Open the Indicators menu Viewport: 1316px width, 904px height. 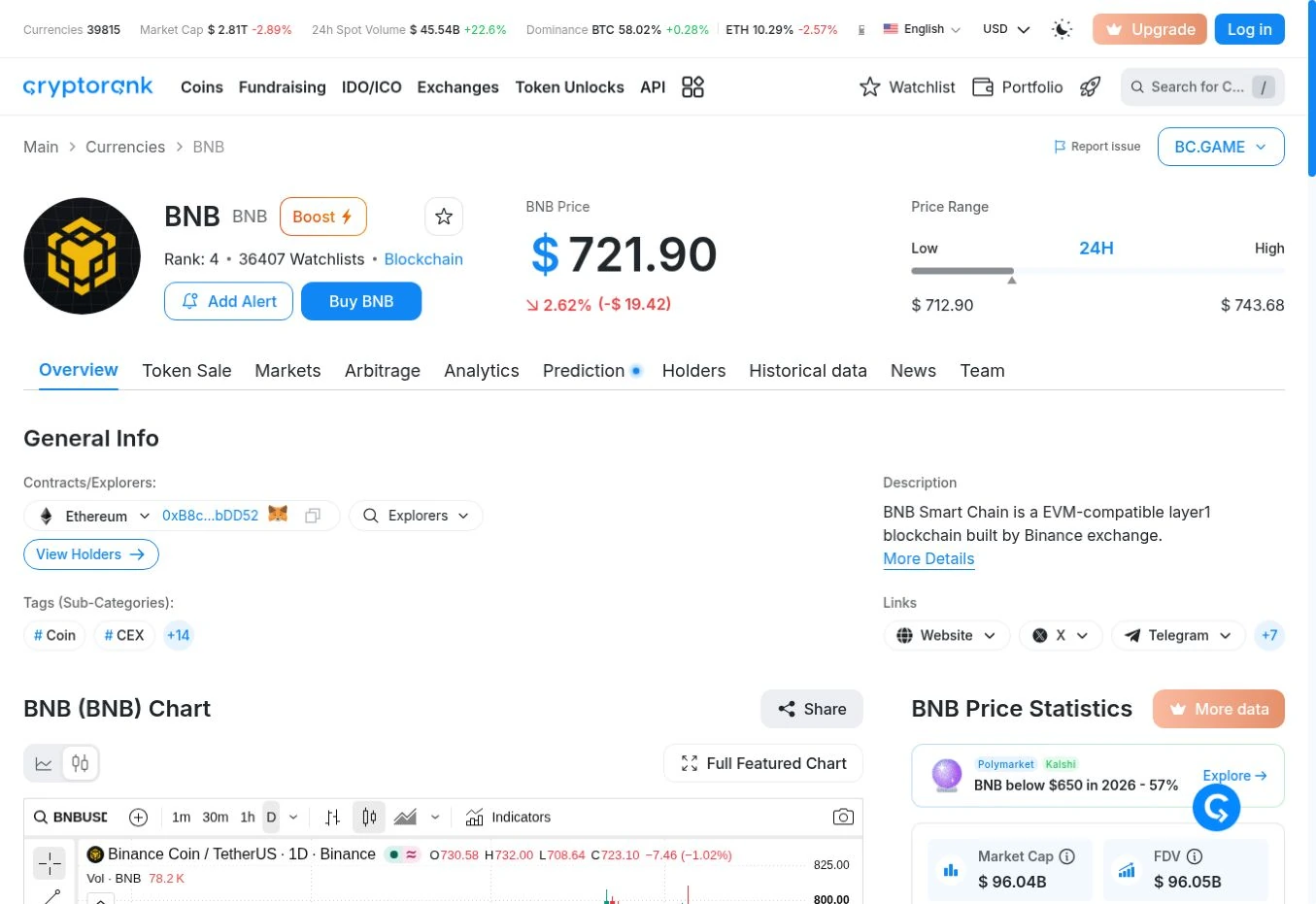click(508, 818)
